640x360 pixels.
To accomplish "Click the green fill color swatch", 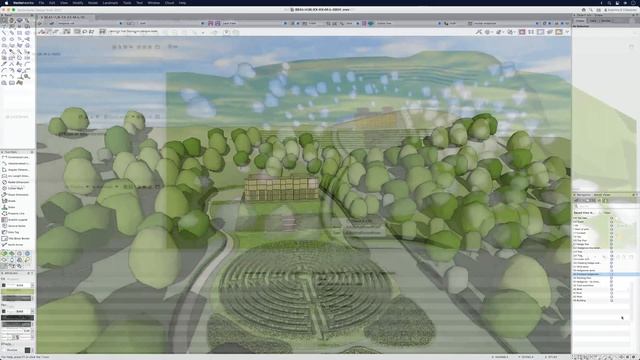I will [17, 292].
